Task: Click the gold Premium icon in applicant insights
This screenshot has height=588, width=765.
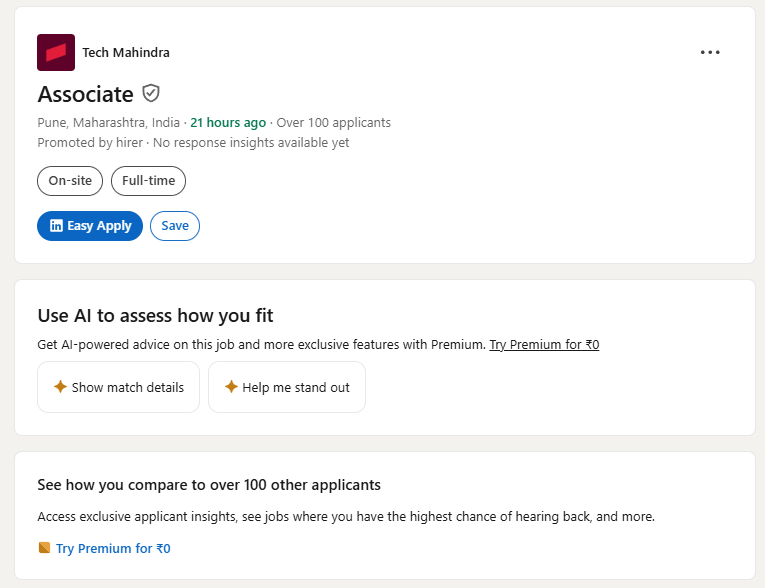Action: 44,548
